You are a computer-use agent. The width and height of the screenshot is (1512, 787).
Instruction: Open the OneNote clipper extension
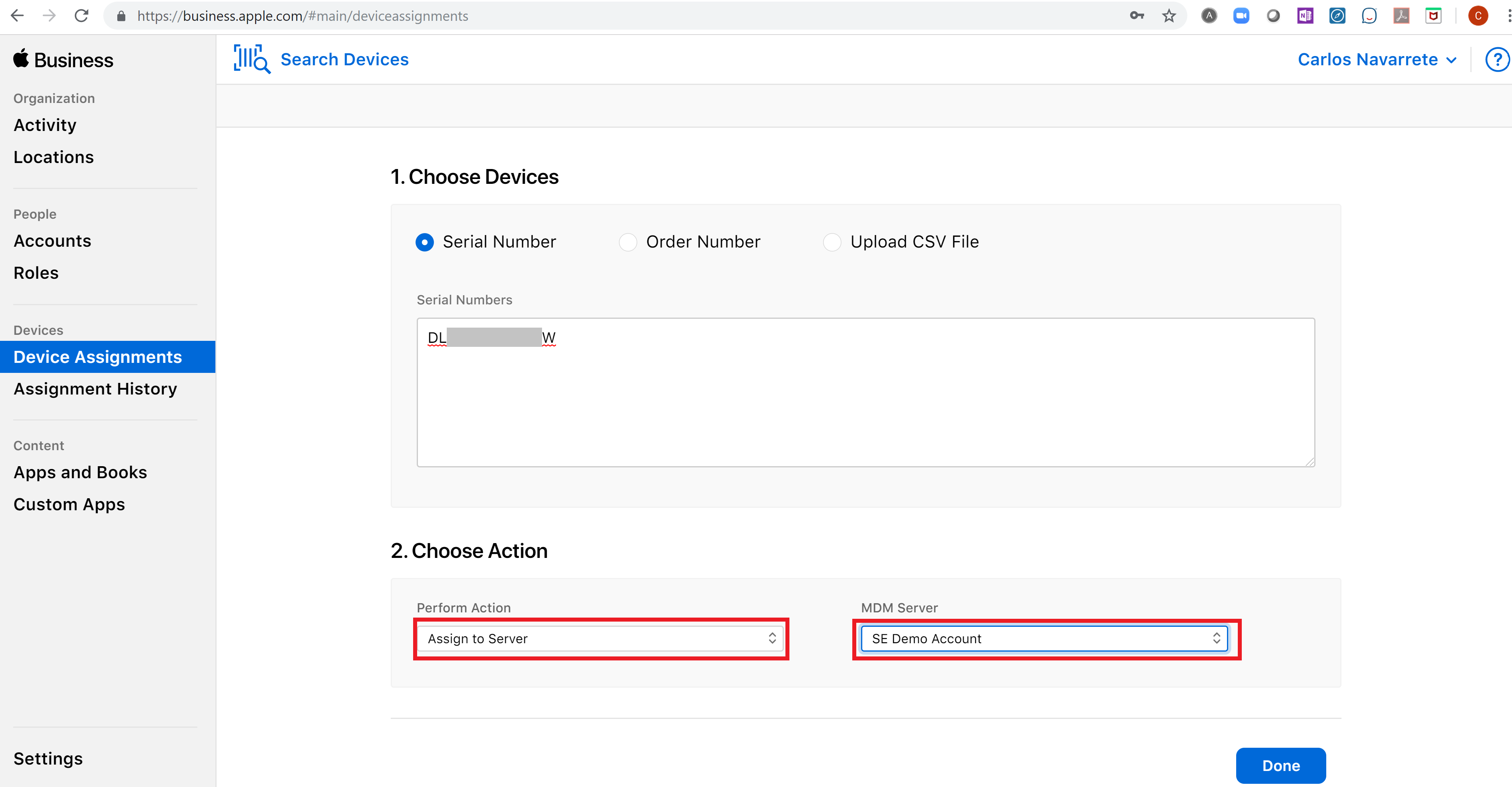[x=1305, y=16]
